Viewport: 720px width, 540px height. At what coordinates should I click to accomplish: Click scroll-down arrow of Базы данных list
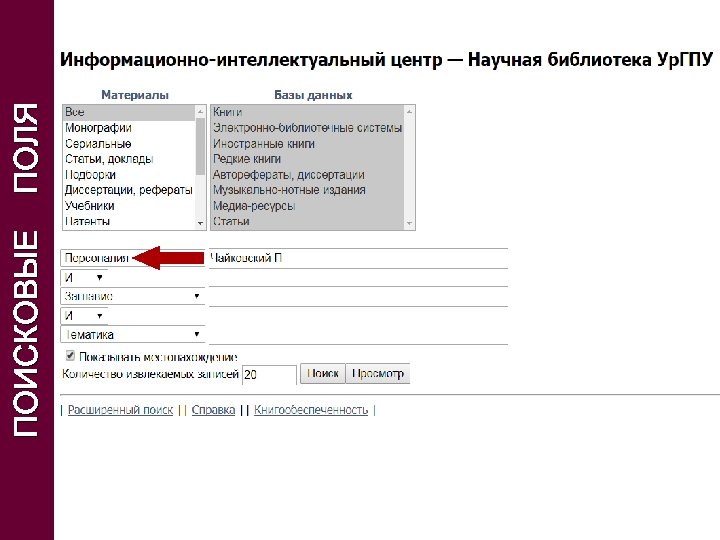pos(409,223)
